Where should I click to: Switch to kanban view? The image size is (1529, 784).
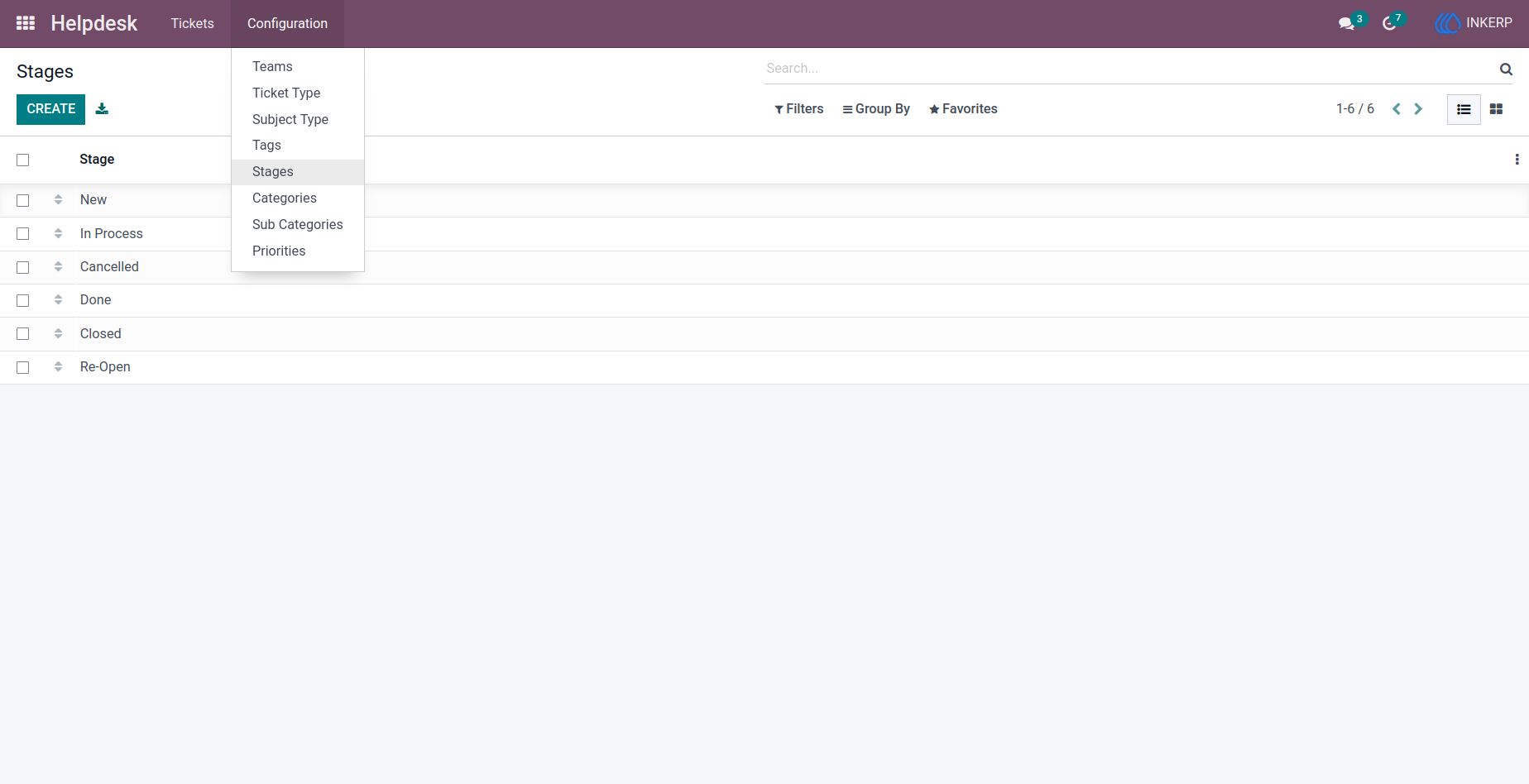[1496, 109]
